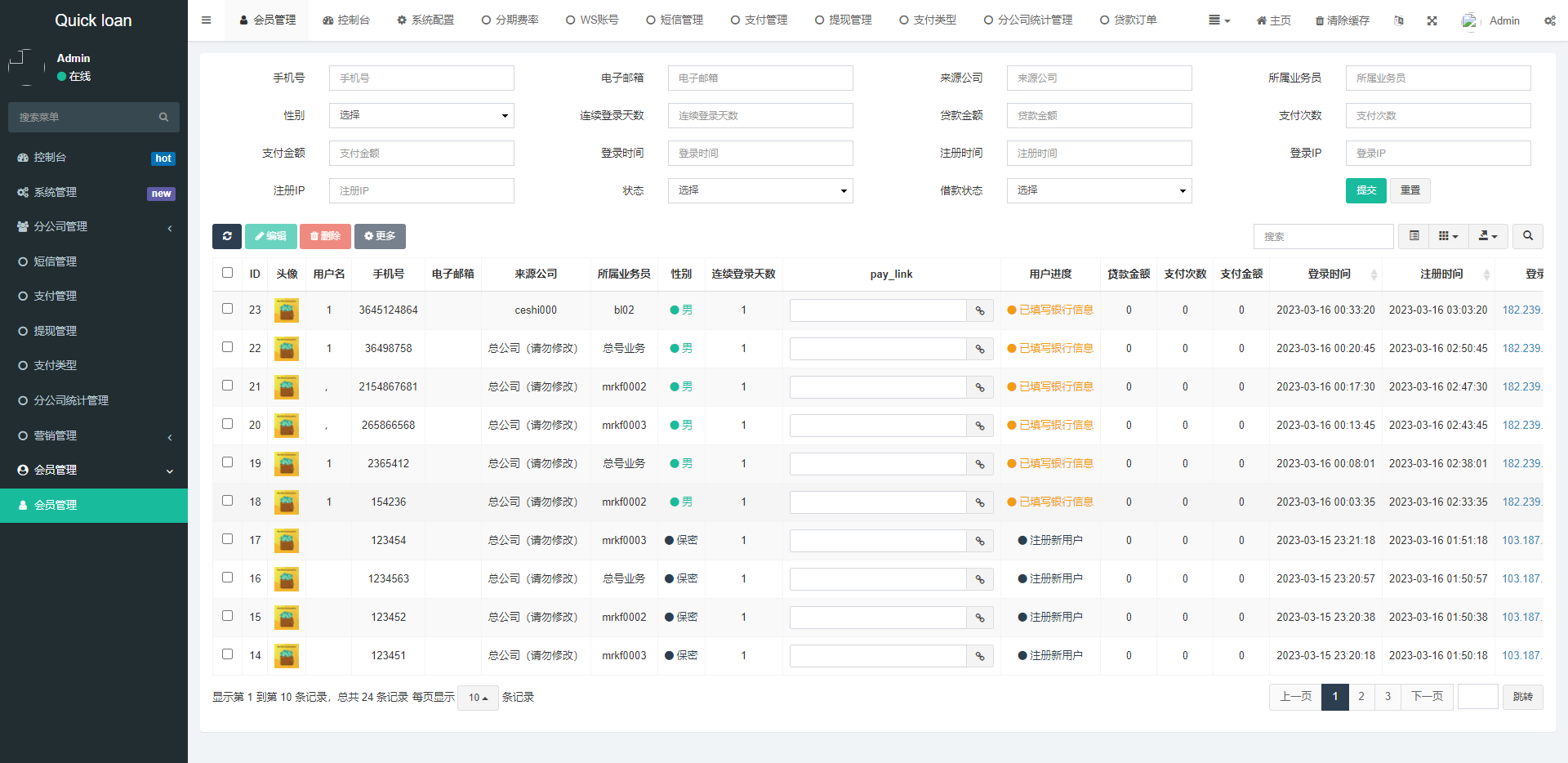Open the 10-per-page records selector
This screenshot has height=763, width=1568.
[x=478, y=698]
